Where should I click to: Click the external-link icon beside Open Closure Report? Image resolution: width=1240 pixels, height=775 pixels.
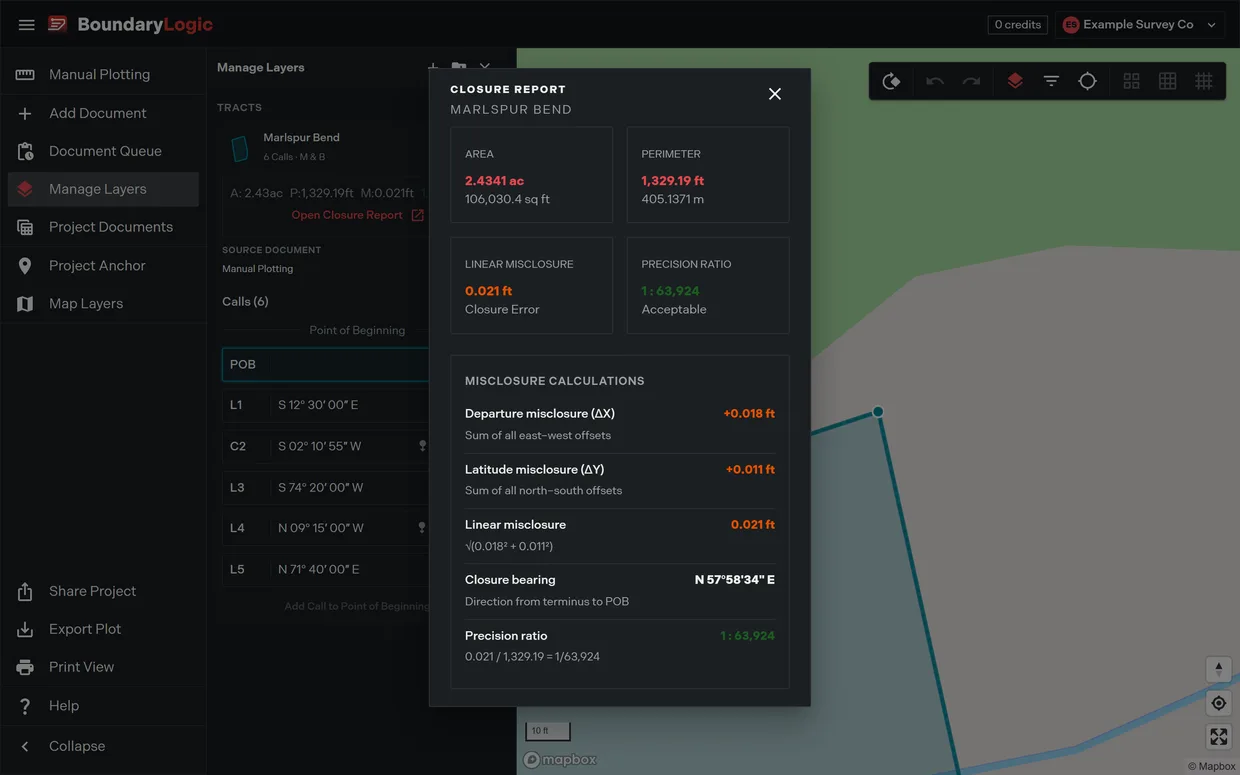[x=418, y=215]
